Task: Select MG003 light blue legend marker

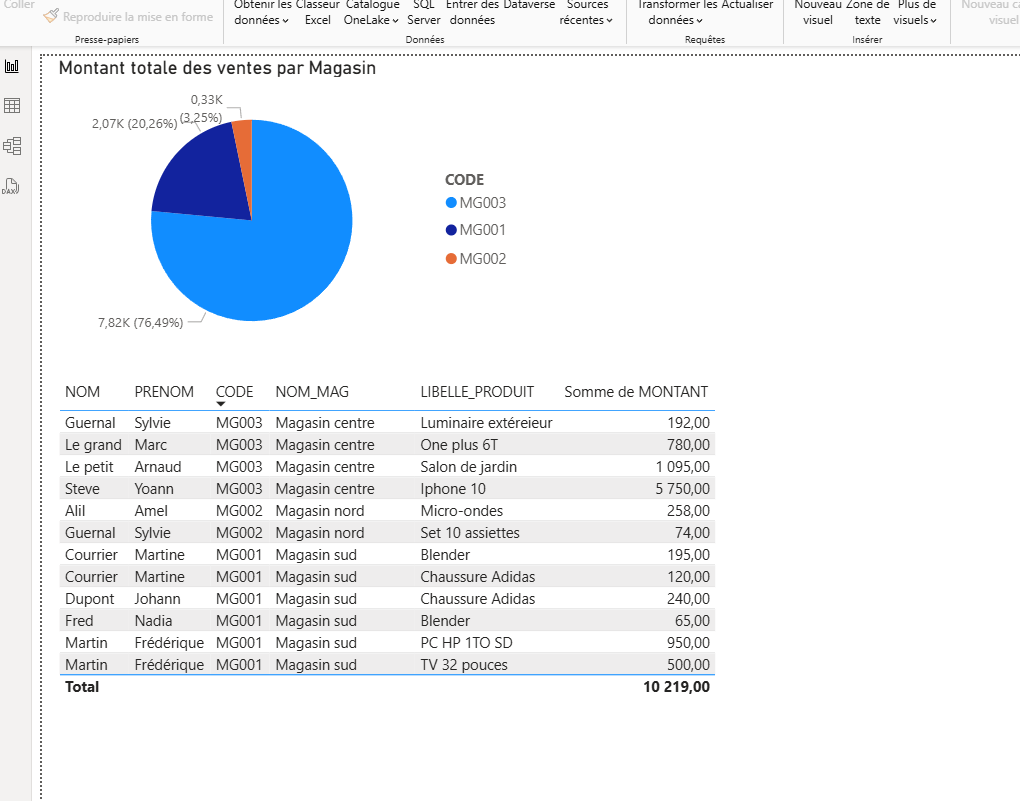Action: (x=451, y=203)
